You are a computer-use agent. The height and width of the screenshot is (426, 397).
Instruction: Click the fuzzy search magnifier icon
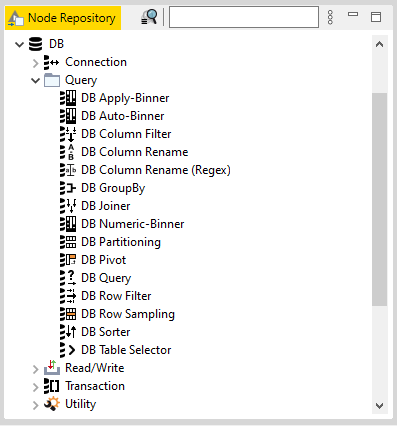coord(149,17)
